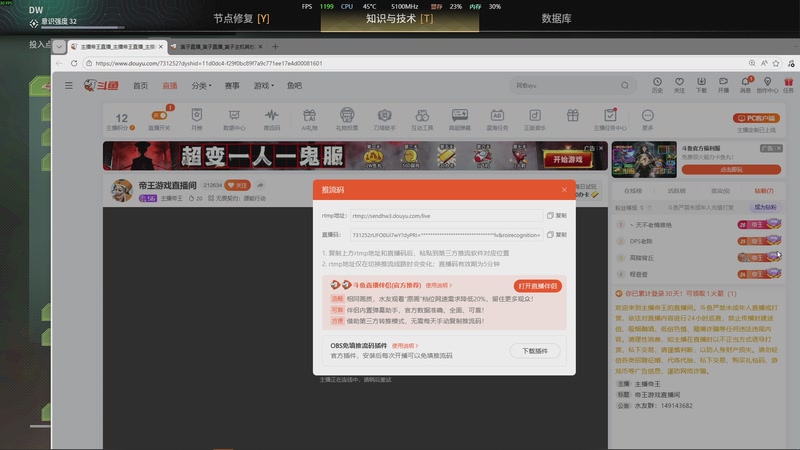The width and height of the screenshot is (800, 450).
Task: Expand the 游戏 dropdown
Action: 263,85
